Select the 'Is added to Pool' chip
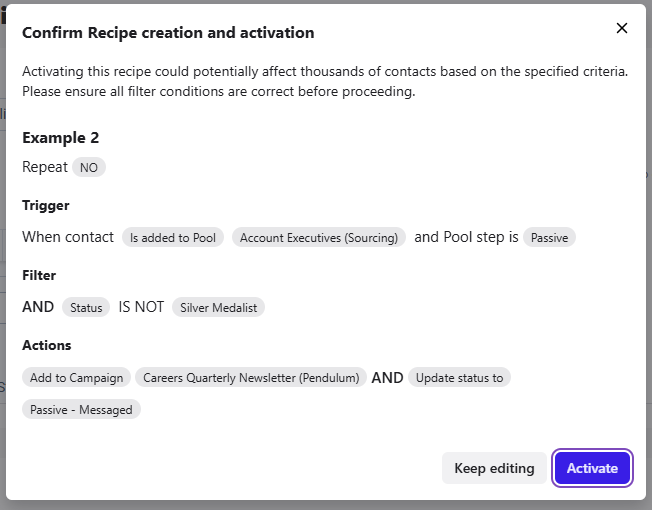Screen dimensions: 652x510 pos(173,237)
